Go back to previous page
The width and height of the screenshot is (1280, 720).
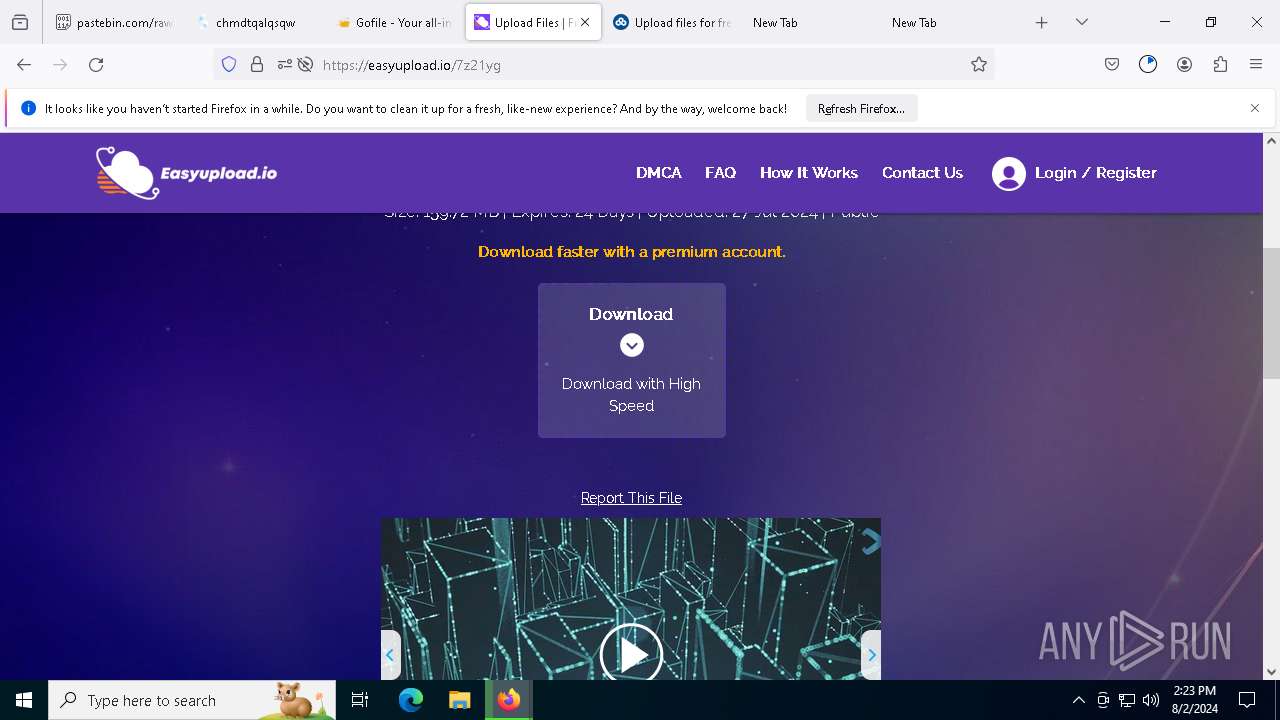24,64
